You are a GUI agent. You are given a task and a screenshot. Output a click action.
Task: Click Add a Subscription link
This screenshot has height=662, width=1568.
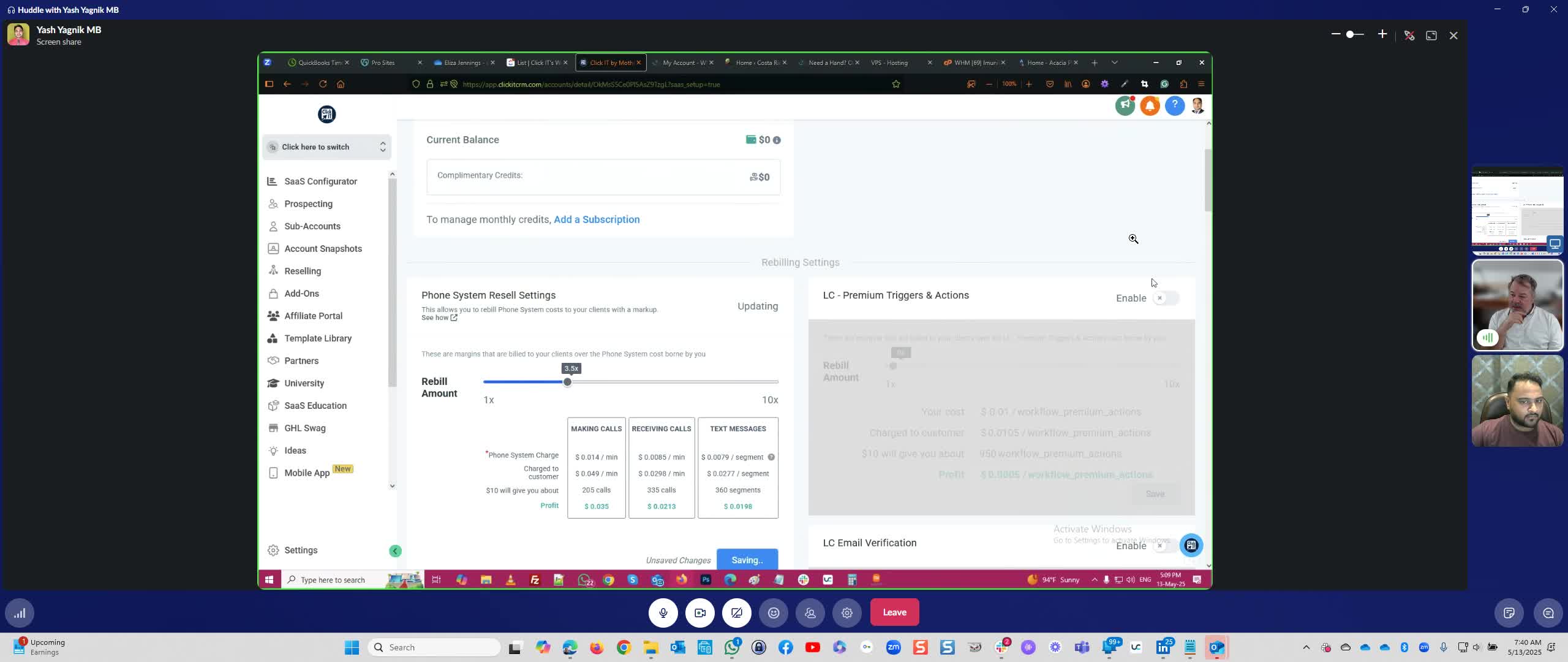coord(597,219)
